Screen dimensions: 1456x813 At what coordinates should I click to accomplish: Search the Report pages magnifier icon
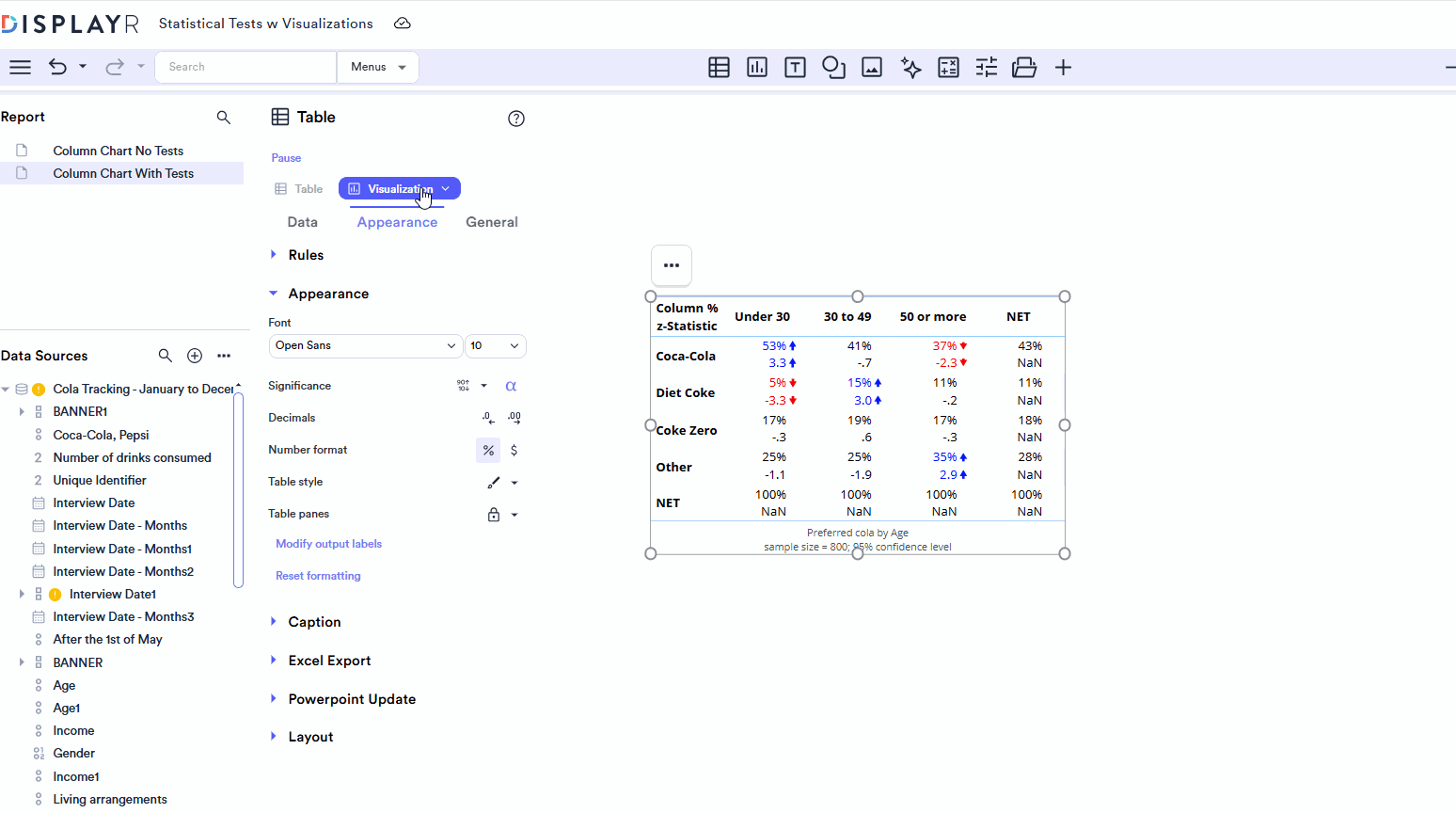pyautogui.click(x=224, y=117)
